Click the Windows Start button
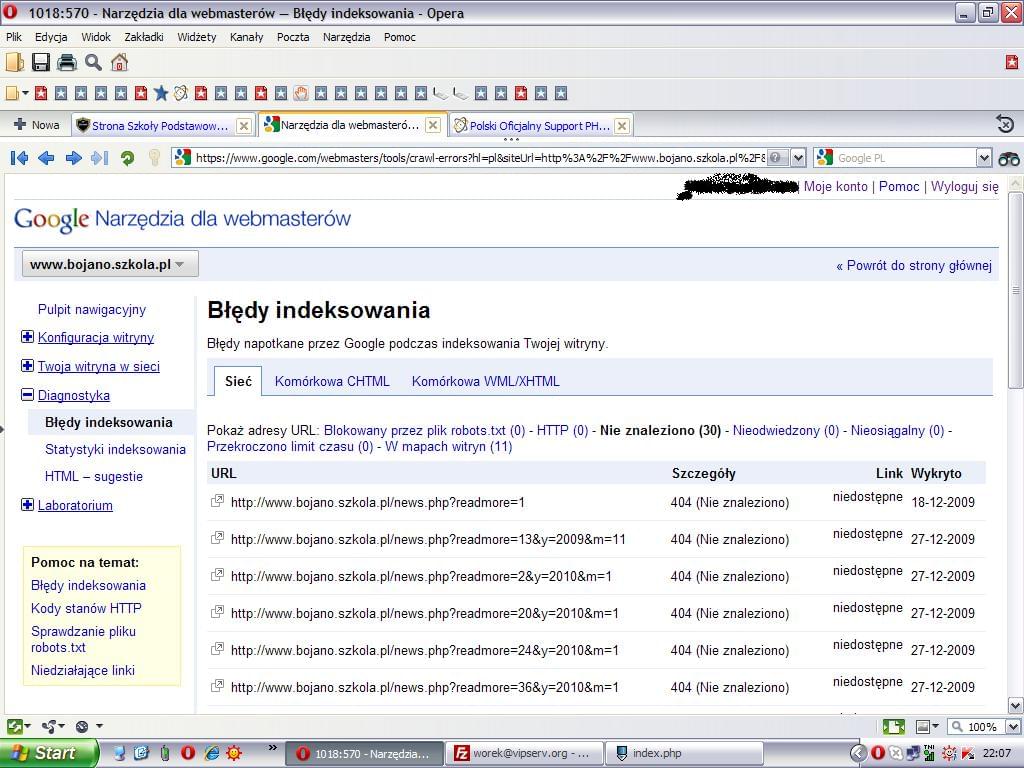This screenshot has height=768, width=1024. click(49, 753)
